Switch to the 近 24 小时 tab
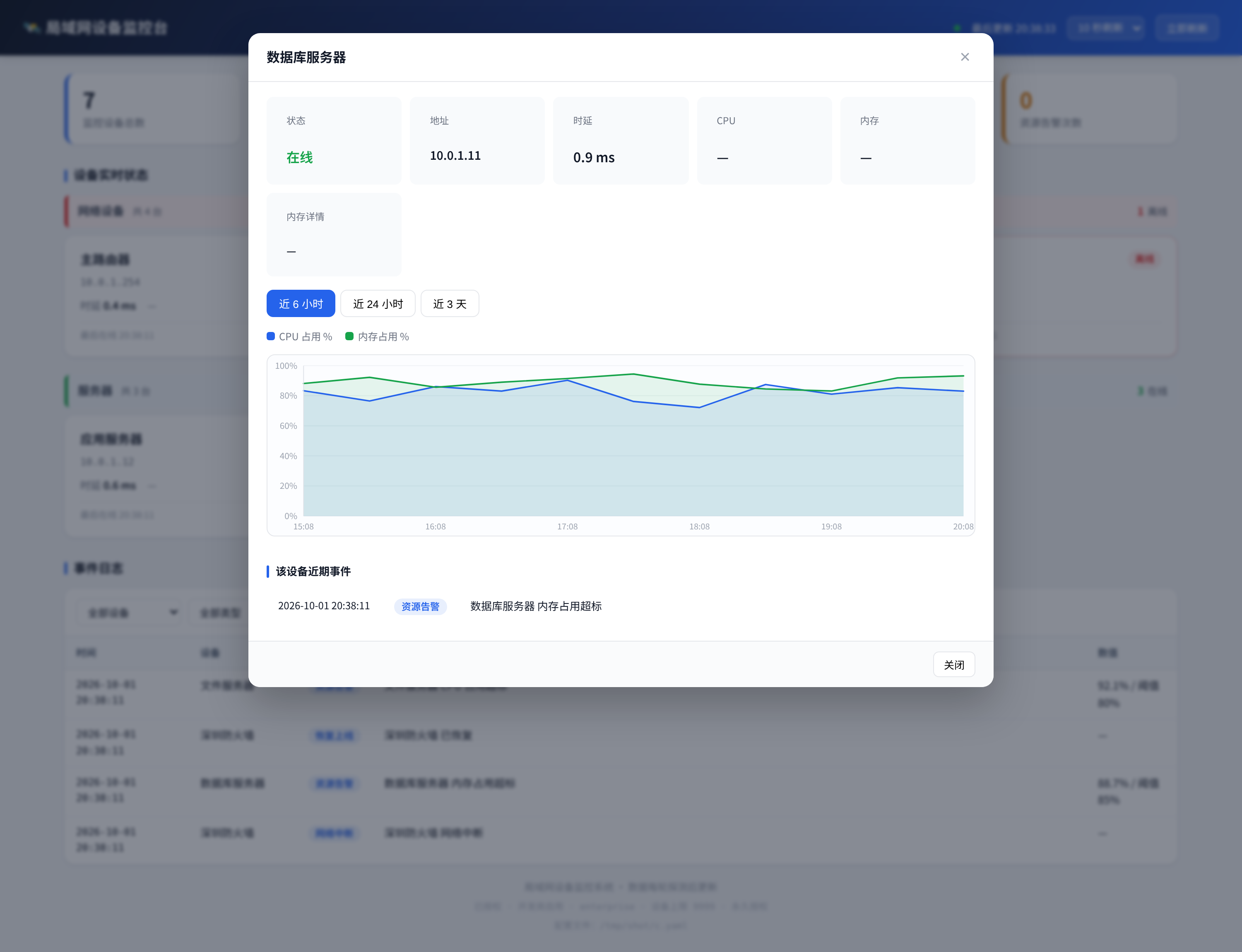1242x952 pixels. point(378,304)
